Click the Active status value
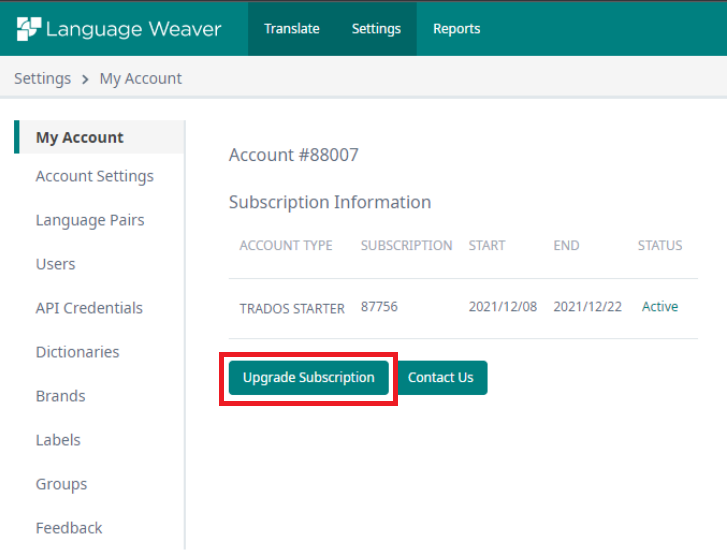Screen dimensions: 728x553 click(660, 306)
